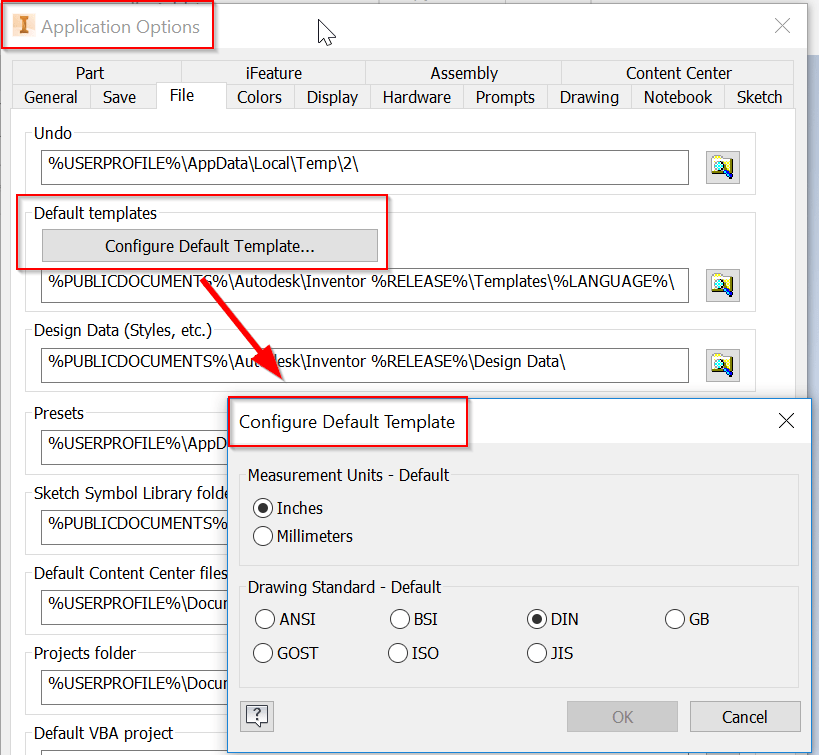The height and width of the screenshot is (755, 819).
Task: Open the Prompts tab
Action: tap(505, 97)
